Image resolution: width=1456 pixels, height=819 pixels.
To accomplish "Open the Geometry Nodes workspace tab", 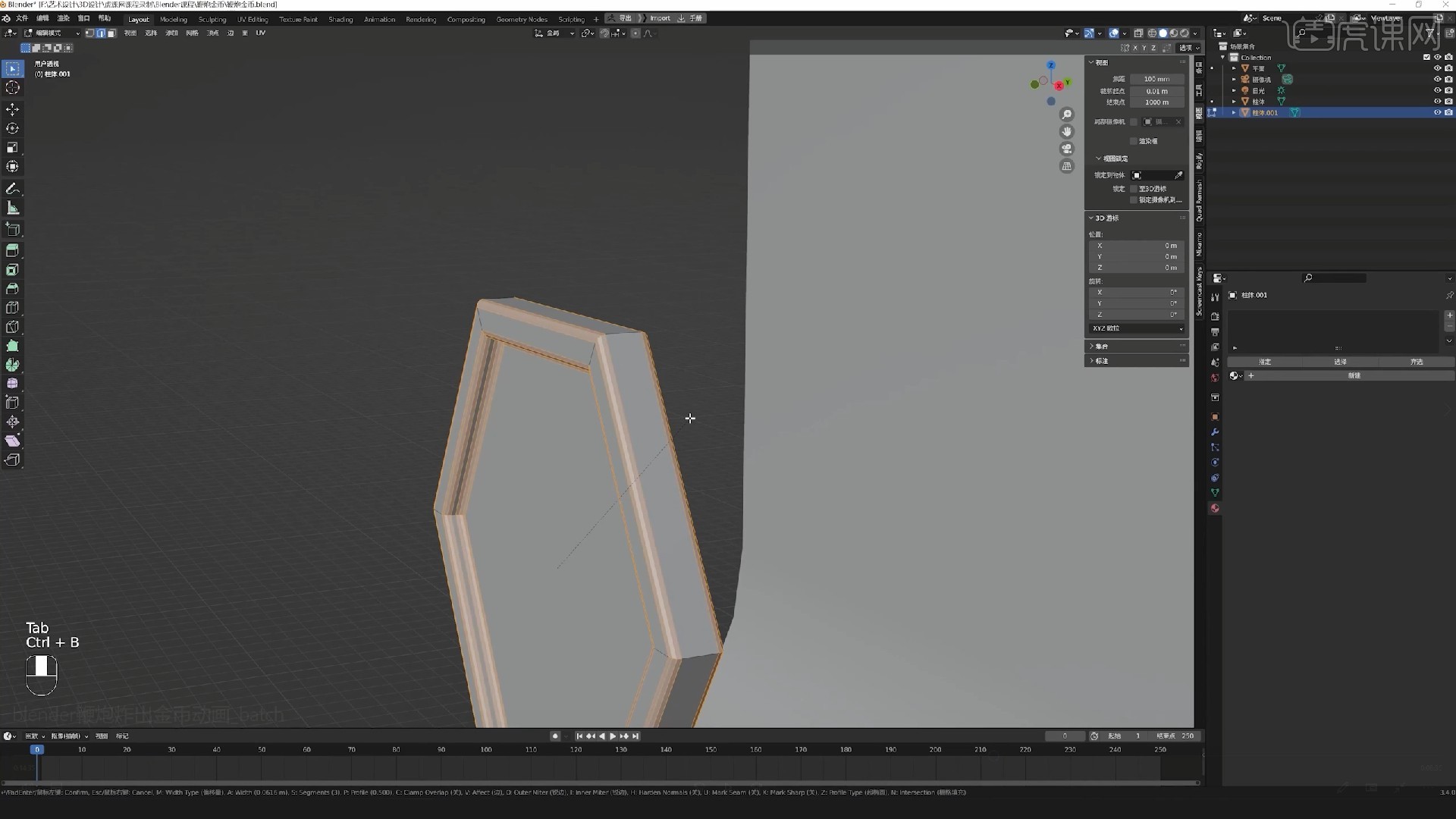I will [x=522, y=20].
